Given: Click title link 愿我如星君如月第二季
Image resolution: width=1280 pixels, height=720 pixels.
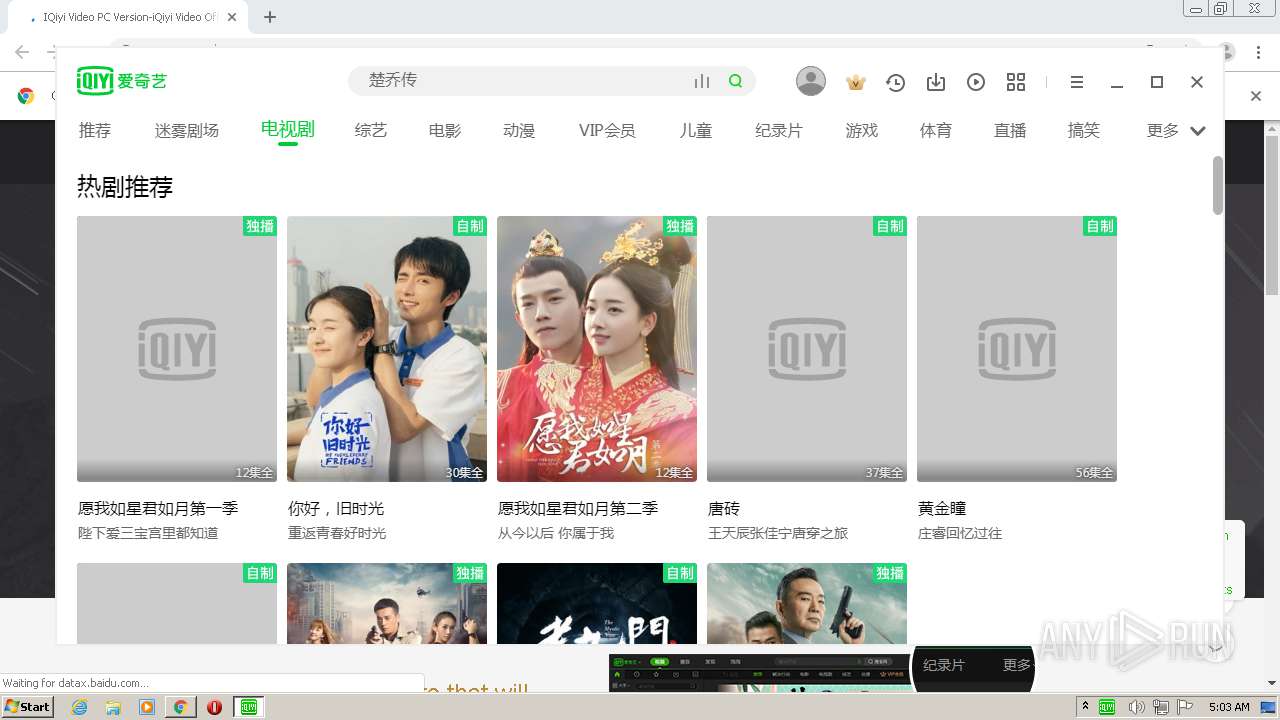Looking at the screenshot, I should 578,508.
